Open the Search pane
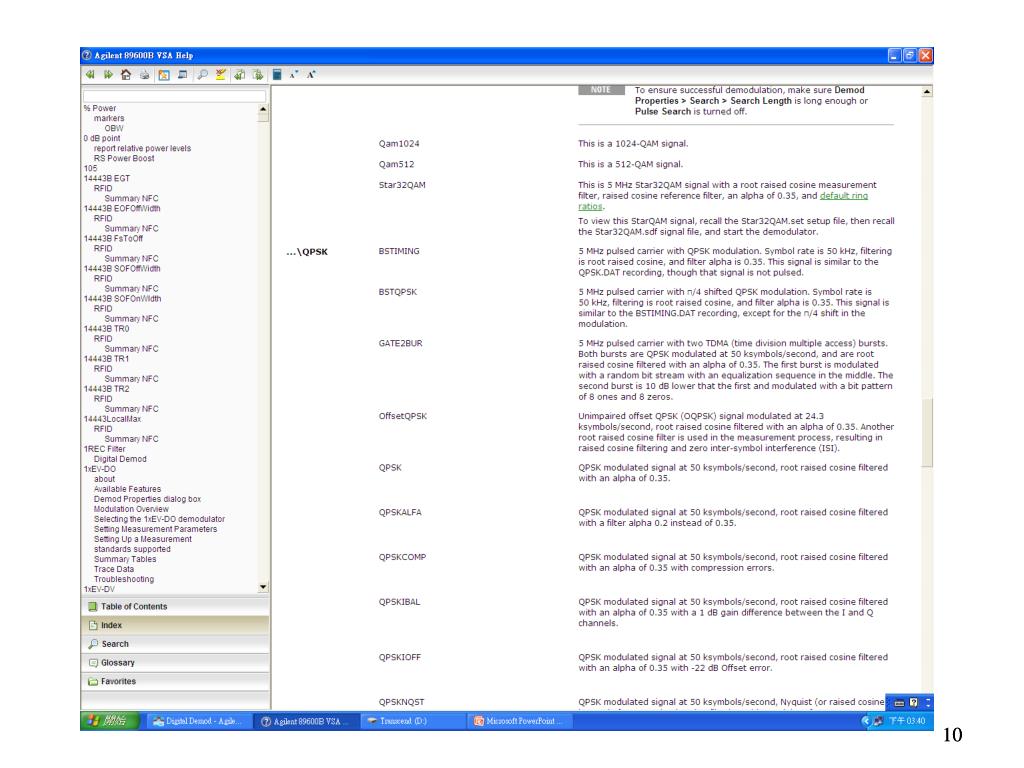 click(x=175, y=644)
